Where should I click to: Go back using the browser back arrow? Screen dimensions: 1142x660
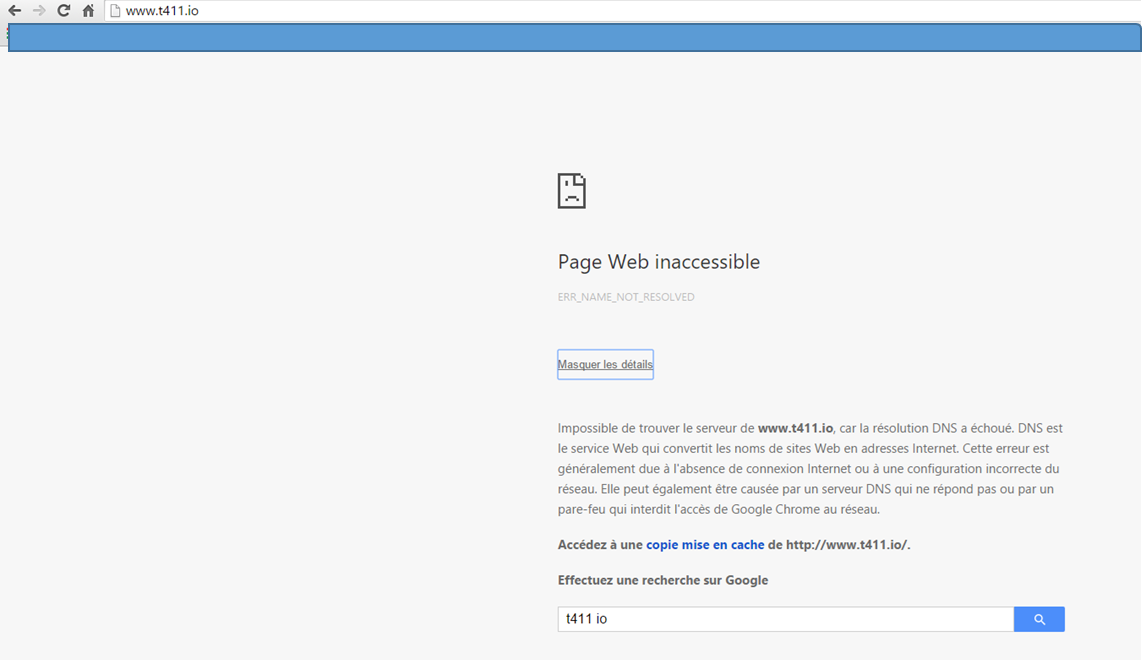(15, 11)
